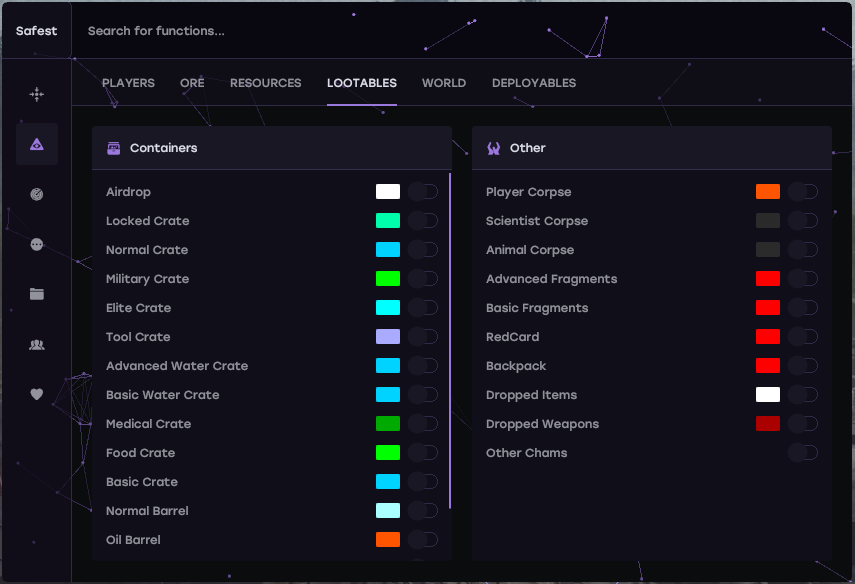Select the eye-triangle visuals sidebar icon
The width and height of the screenshot is (855, 584).
tap(37, 144)
